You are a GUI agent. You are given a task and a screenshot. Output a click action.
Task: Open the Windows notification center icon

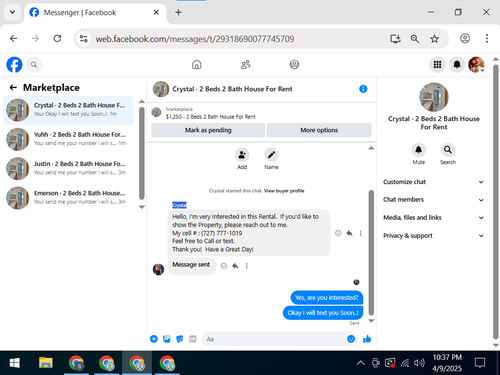click(x=480, y=363)
